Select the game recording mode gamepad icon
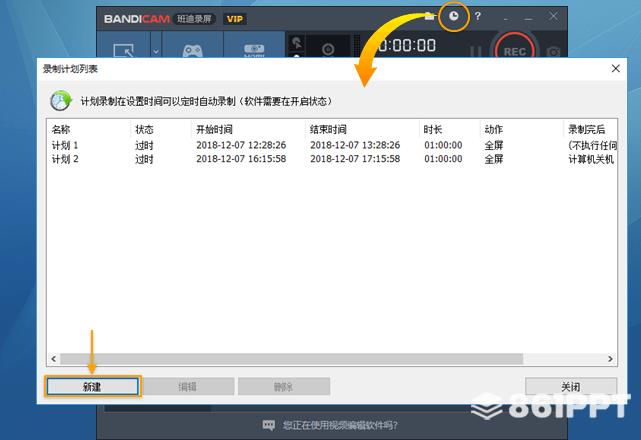This screenshot has width=641, height=440. click(x=192, y=51)
